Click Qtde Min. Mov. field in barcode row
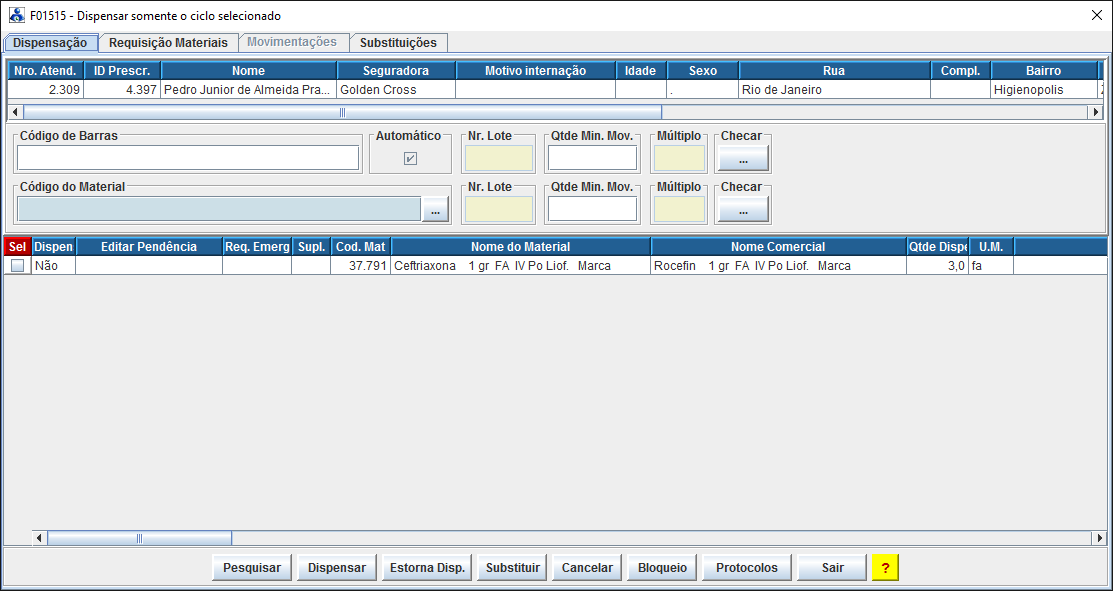1113x591 pixels. coord(592,158)
